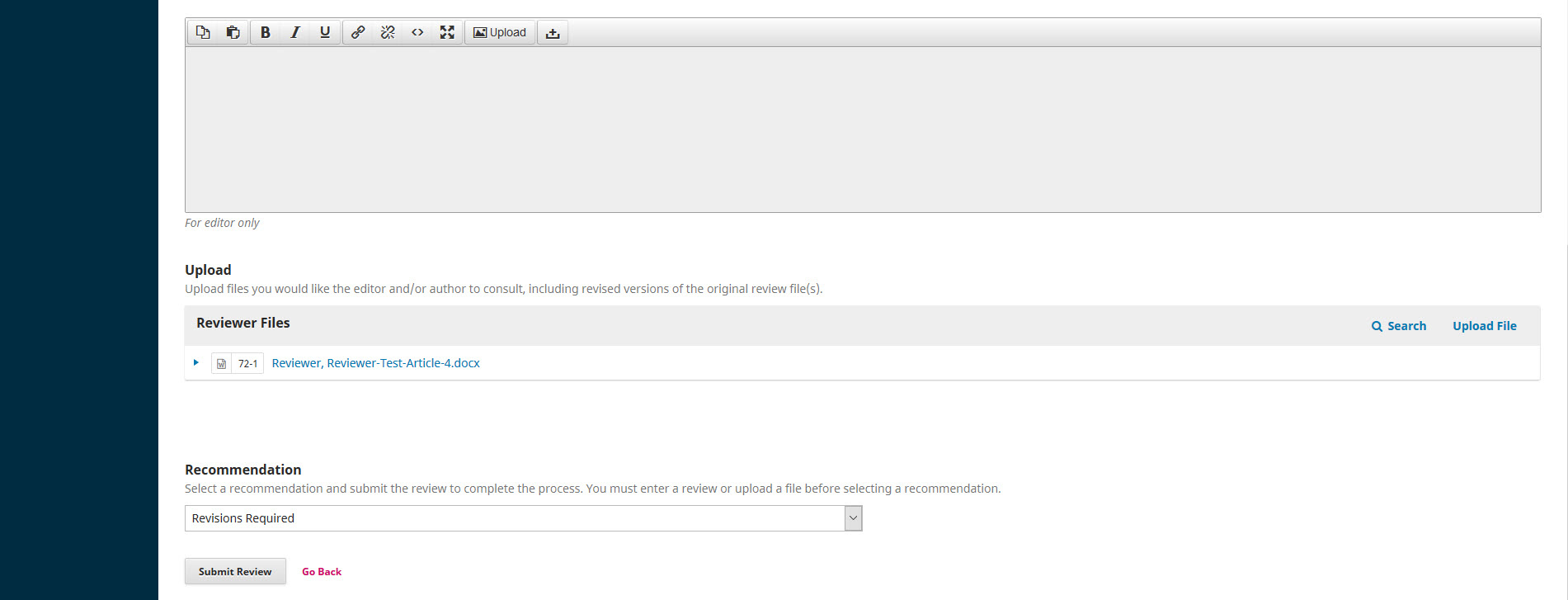Viewport: 1568px width, 600px height.
Task: Click the Upload image toolbar button
Action: pyautogui.click(x=500, y=32)
